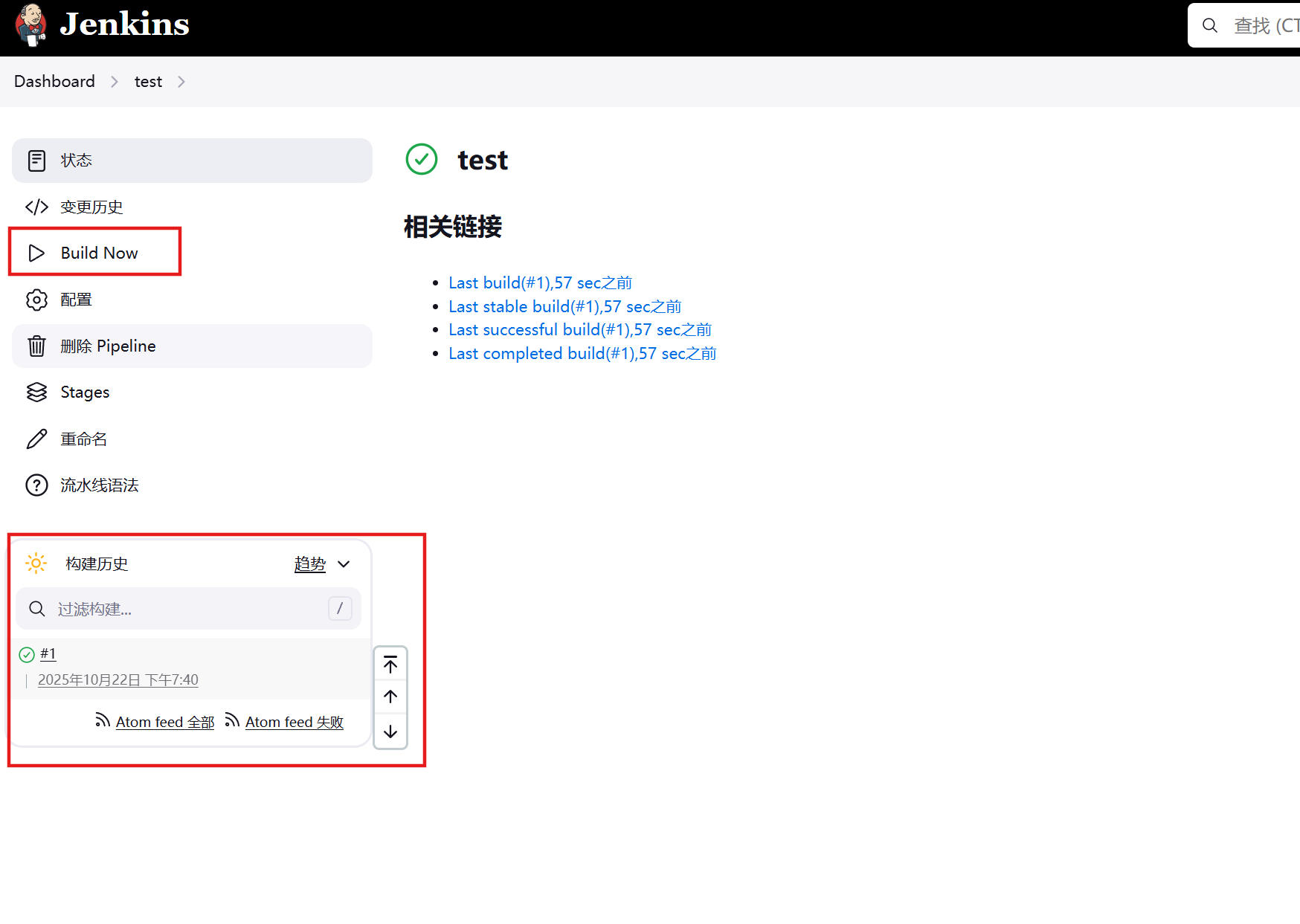
Task: Open test breadcrumb link
Action: [148, 82]
